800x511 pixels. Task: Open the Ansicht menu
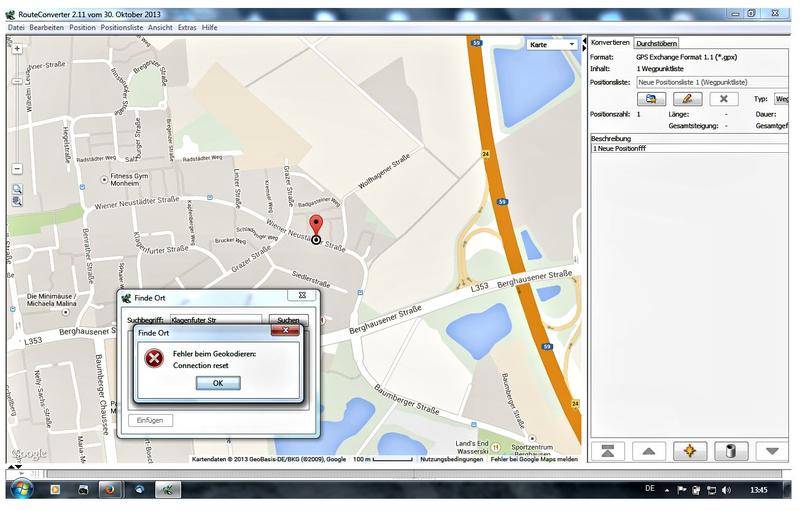(160, 28)
